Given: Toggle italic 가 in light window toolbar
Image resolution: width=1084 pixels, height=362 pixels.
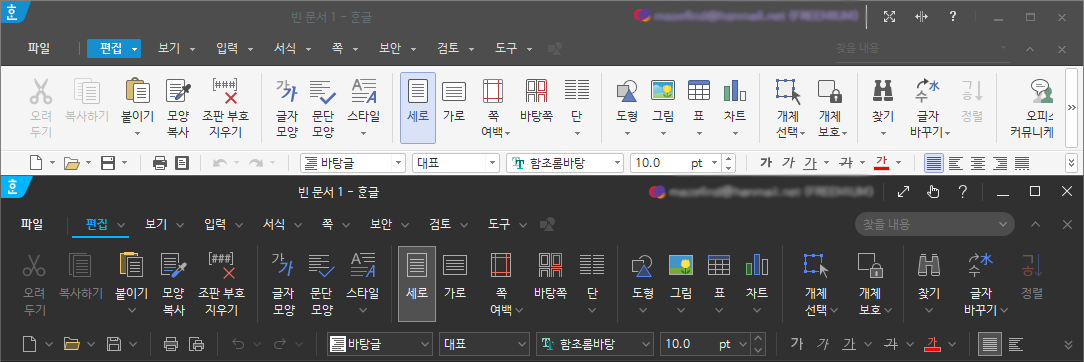Looking at the screenshot, I should (x=788, y=163).
